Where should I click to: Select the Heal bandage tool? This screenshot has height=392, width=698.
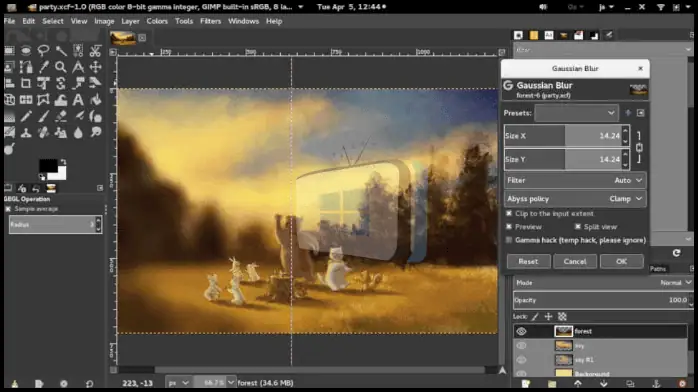43,133
